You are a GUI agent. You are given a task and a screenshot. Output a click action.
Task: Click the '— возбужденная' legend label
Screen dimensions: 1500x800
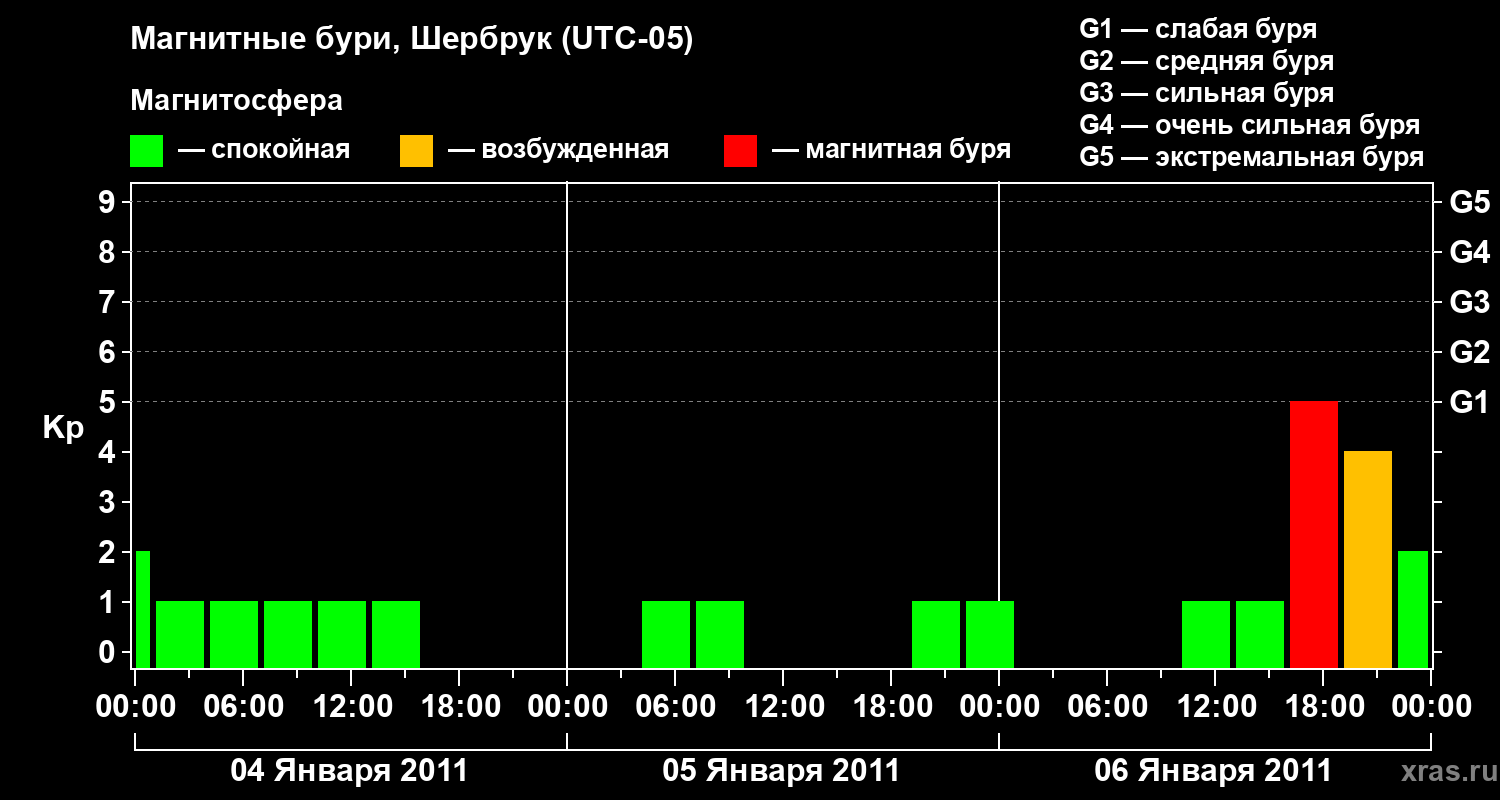coord(558,151)
